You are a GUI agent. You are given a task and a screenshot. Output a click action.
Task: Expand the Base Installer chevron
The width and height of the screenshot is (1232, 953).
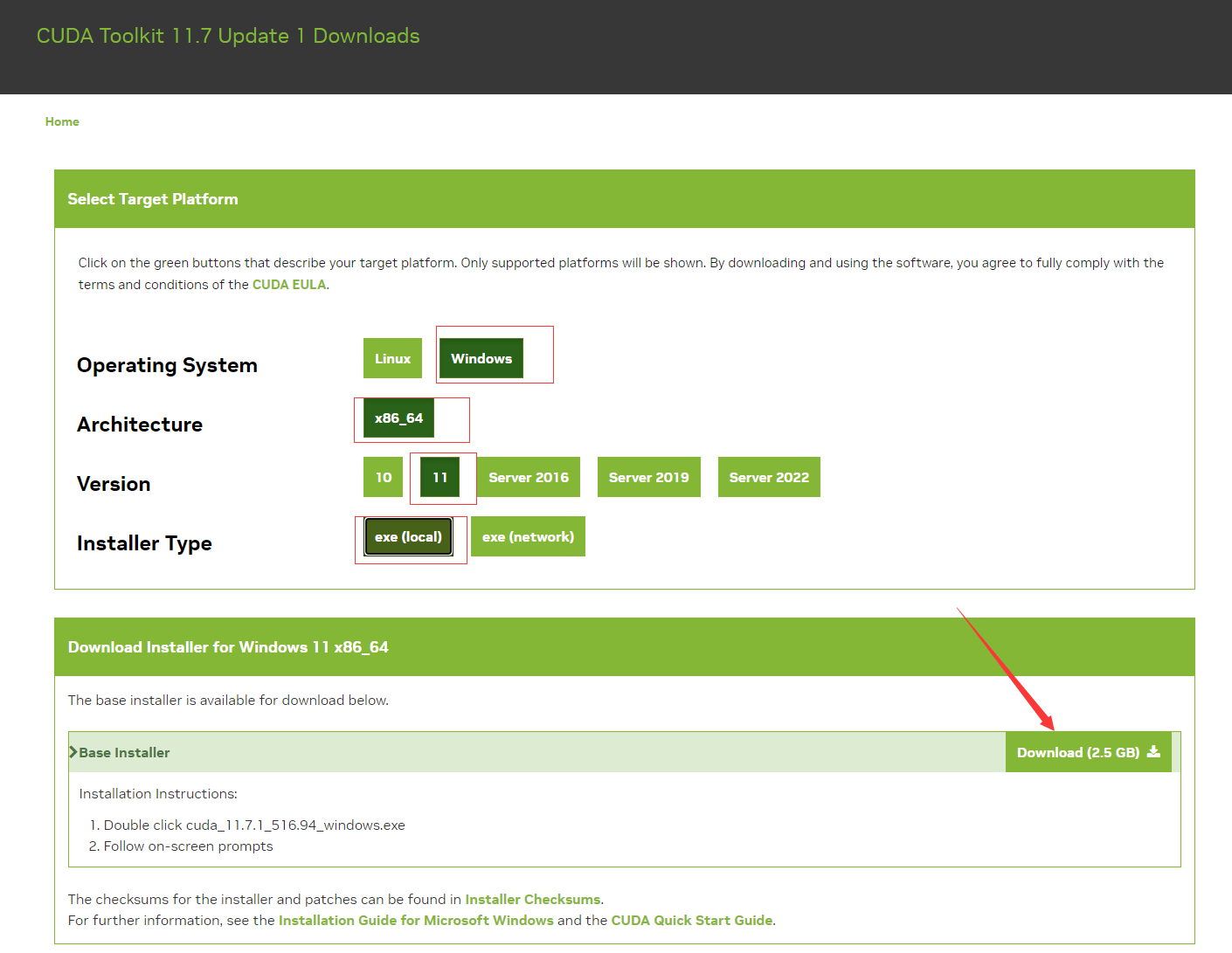(x=73, y=752)
